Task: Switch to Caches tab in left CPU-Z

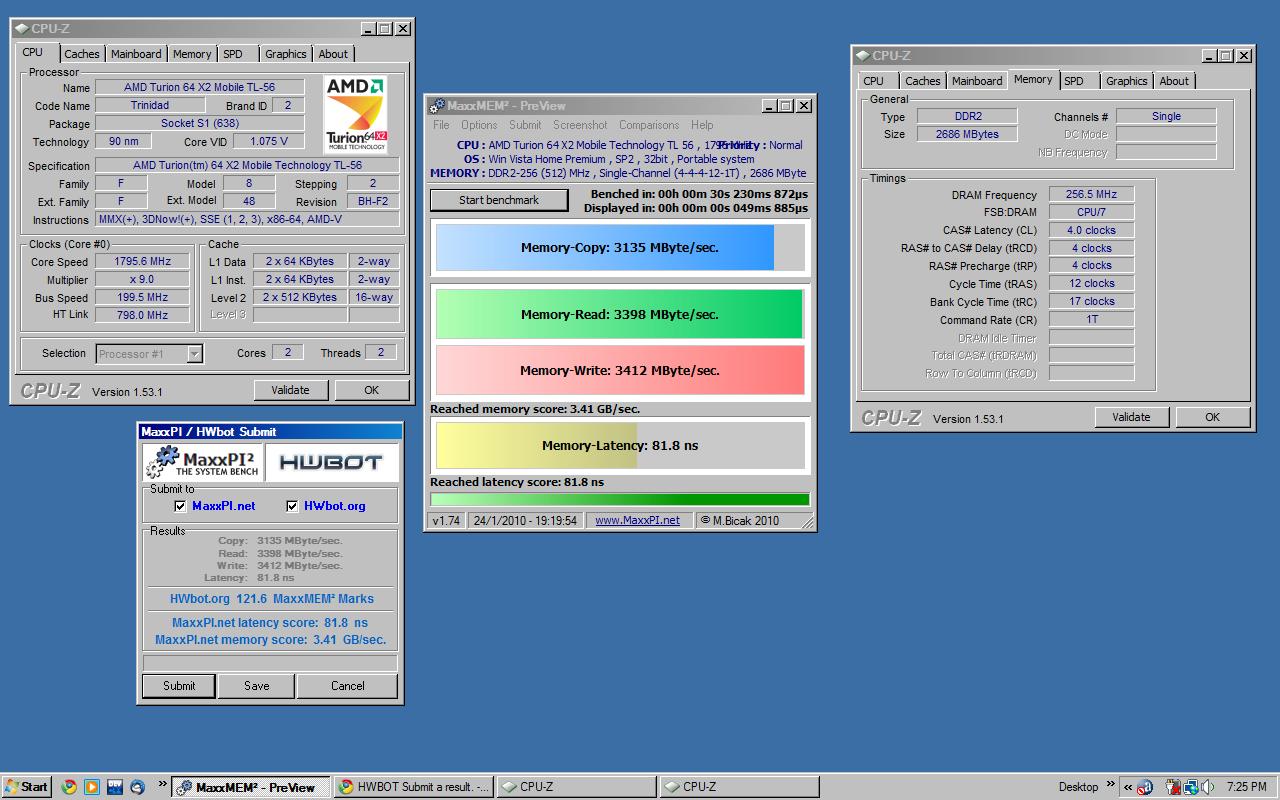Action: 82,54
